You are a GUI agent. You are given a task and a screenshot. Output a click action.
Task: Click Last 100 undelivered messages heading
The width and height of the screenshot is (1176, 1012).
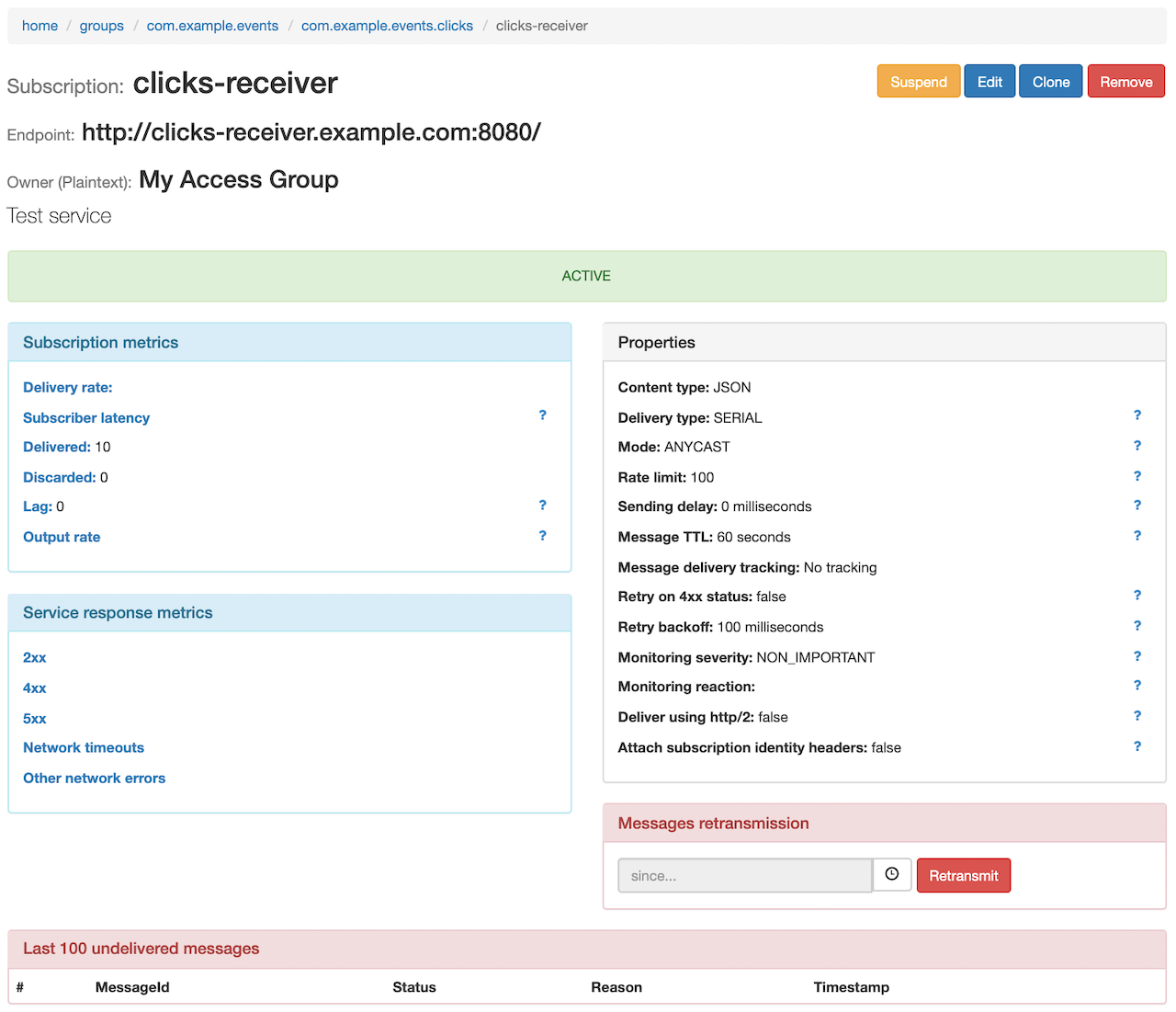point(141,949)
